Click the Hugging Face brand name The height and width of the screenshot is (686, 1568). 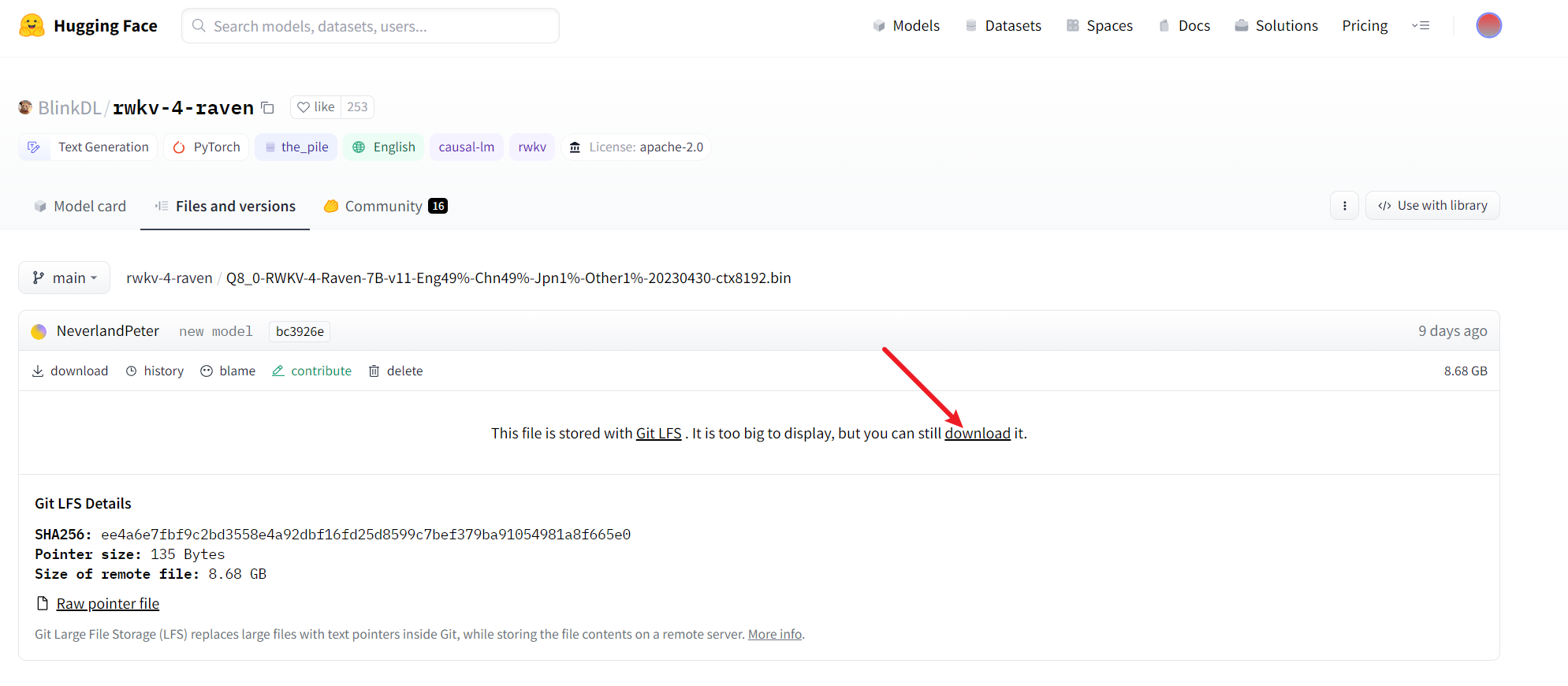[106, 26]
